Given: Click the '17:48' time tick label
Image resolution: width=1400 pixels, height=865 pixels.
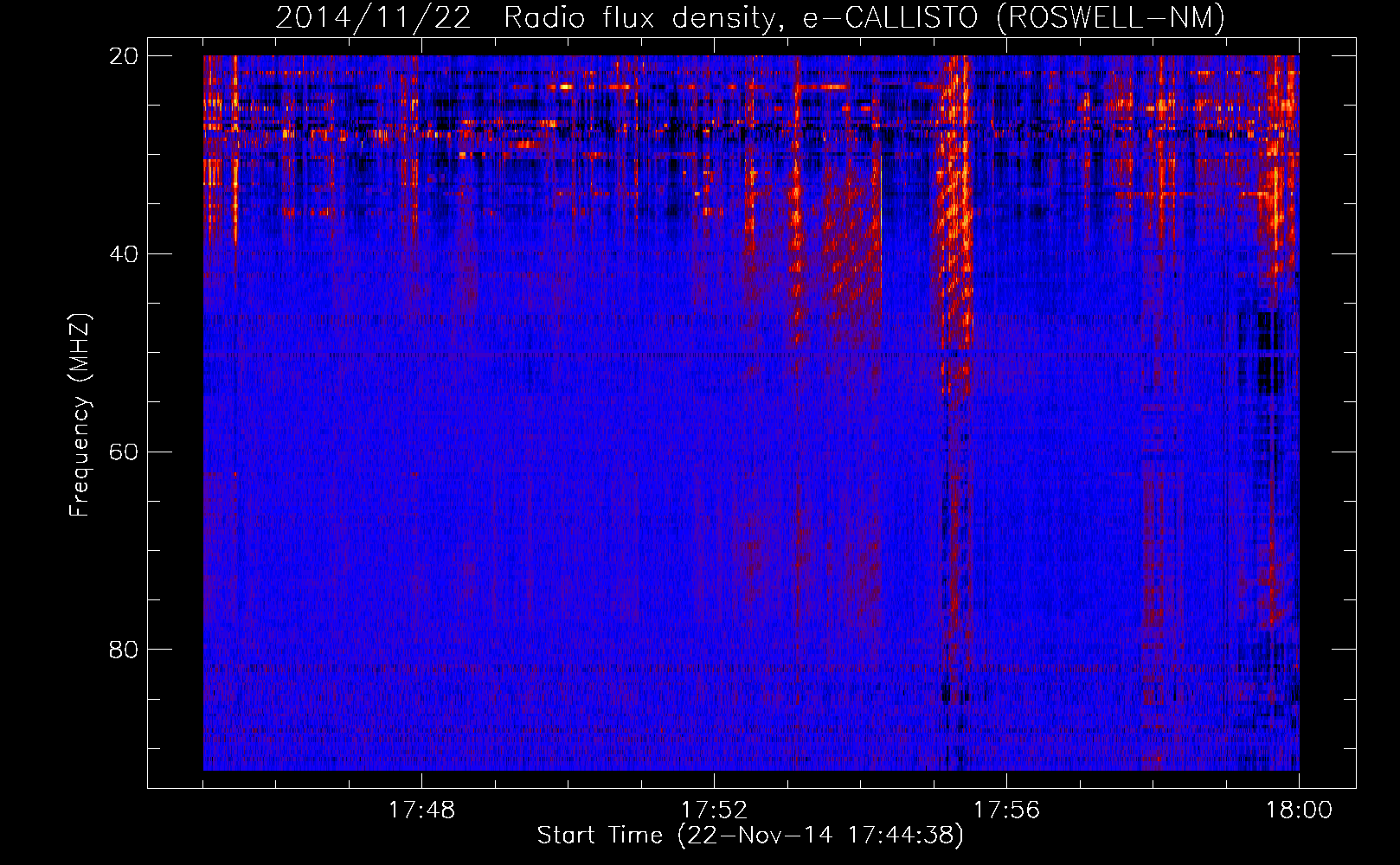Looking at the screenshot, I should 421,811.
